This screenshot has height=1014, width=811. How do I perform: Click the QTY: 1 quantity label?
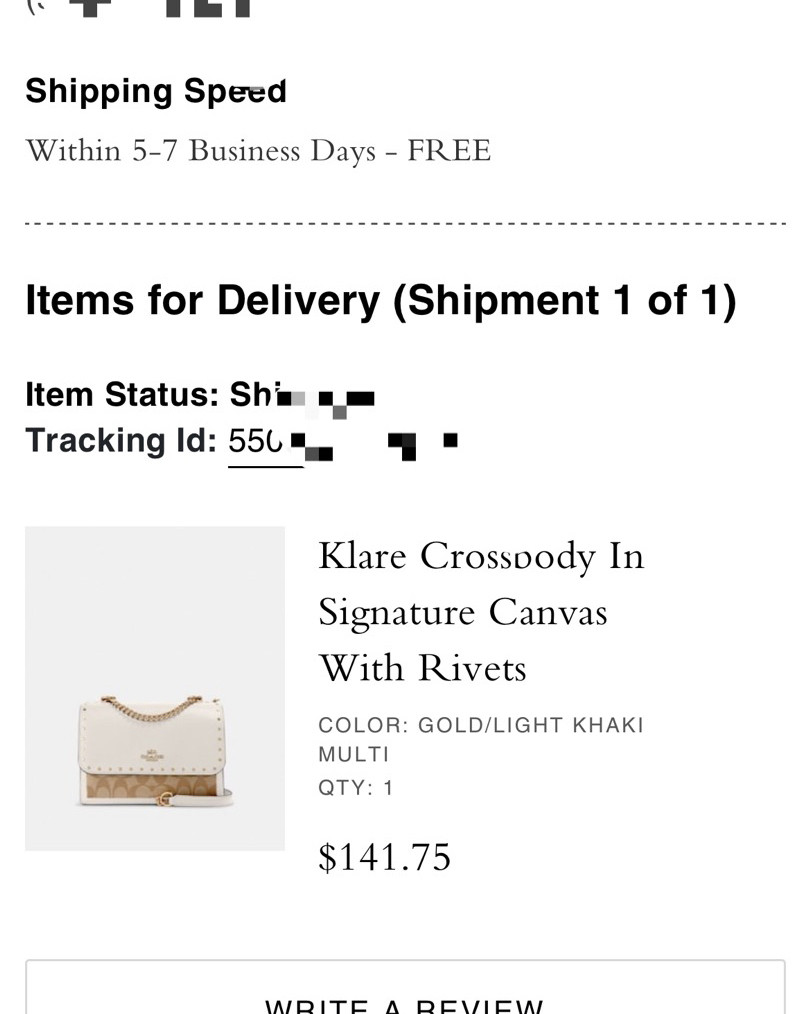click(356, 788)
